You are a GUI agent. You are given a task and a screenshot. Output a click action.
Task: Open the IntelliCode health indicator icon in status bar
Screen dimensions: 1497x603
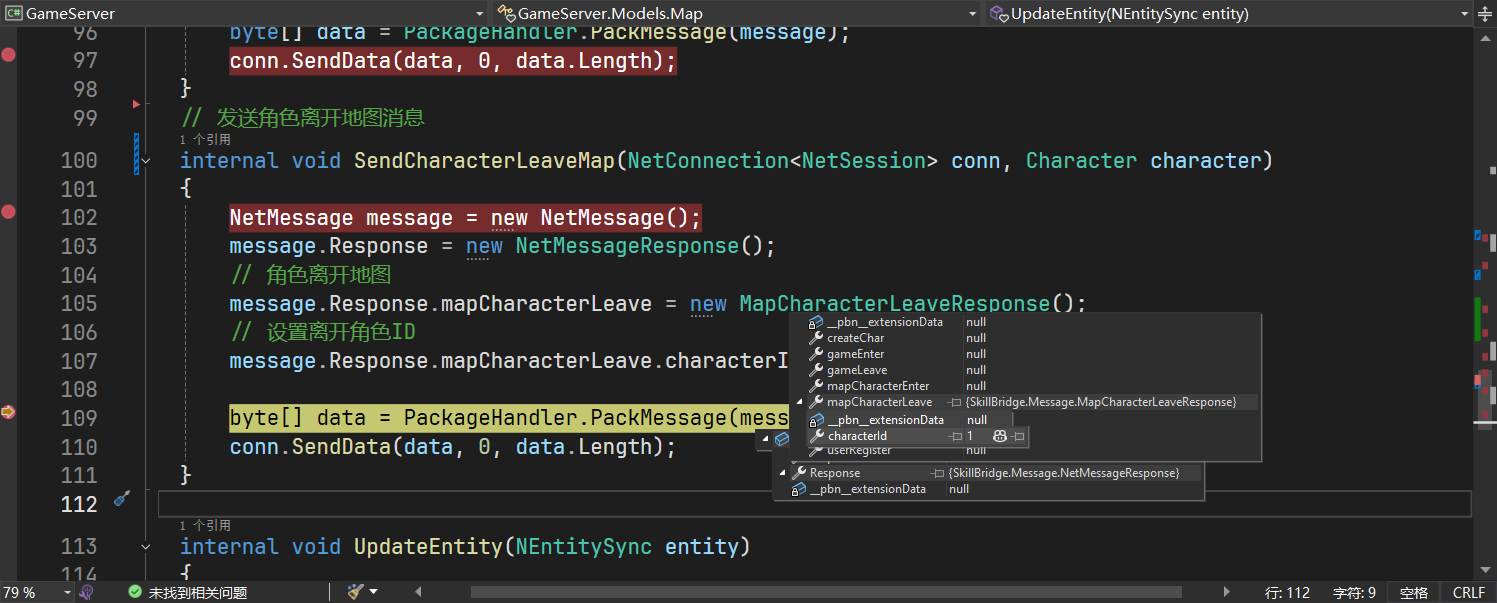(x=87, y=592)
